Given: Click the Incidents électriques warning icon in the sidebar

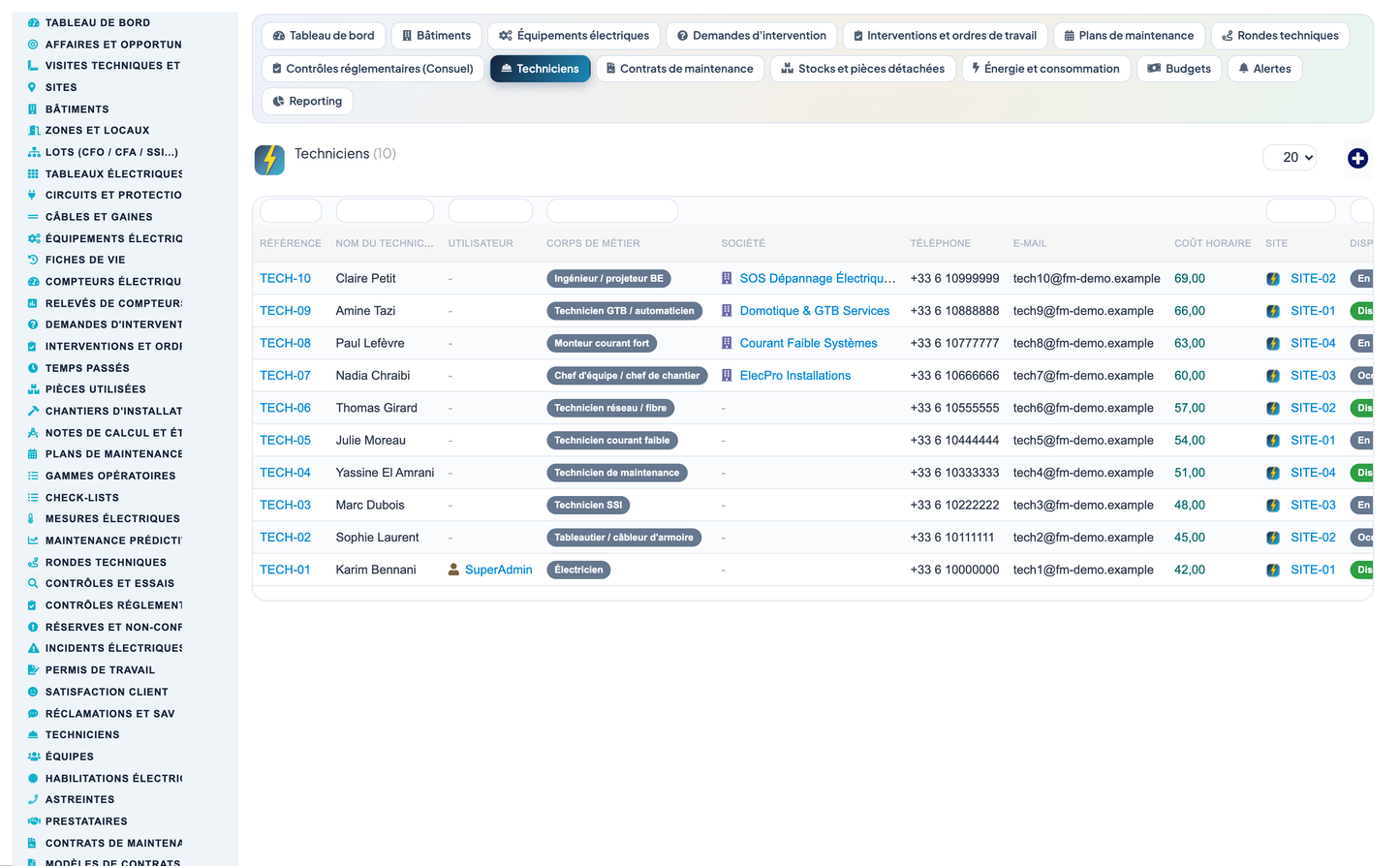Looking at the screenshot, I should point(33,648).
